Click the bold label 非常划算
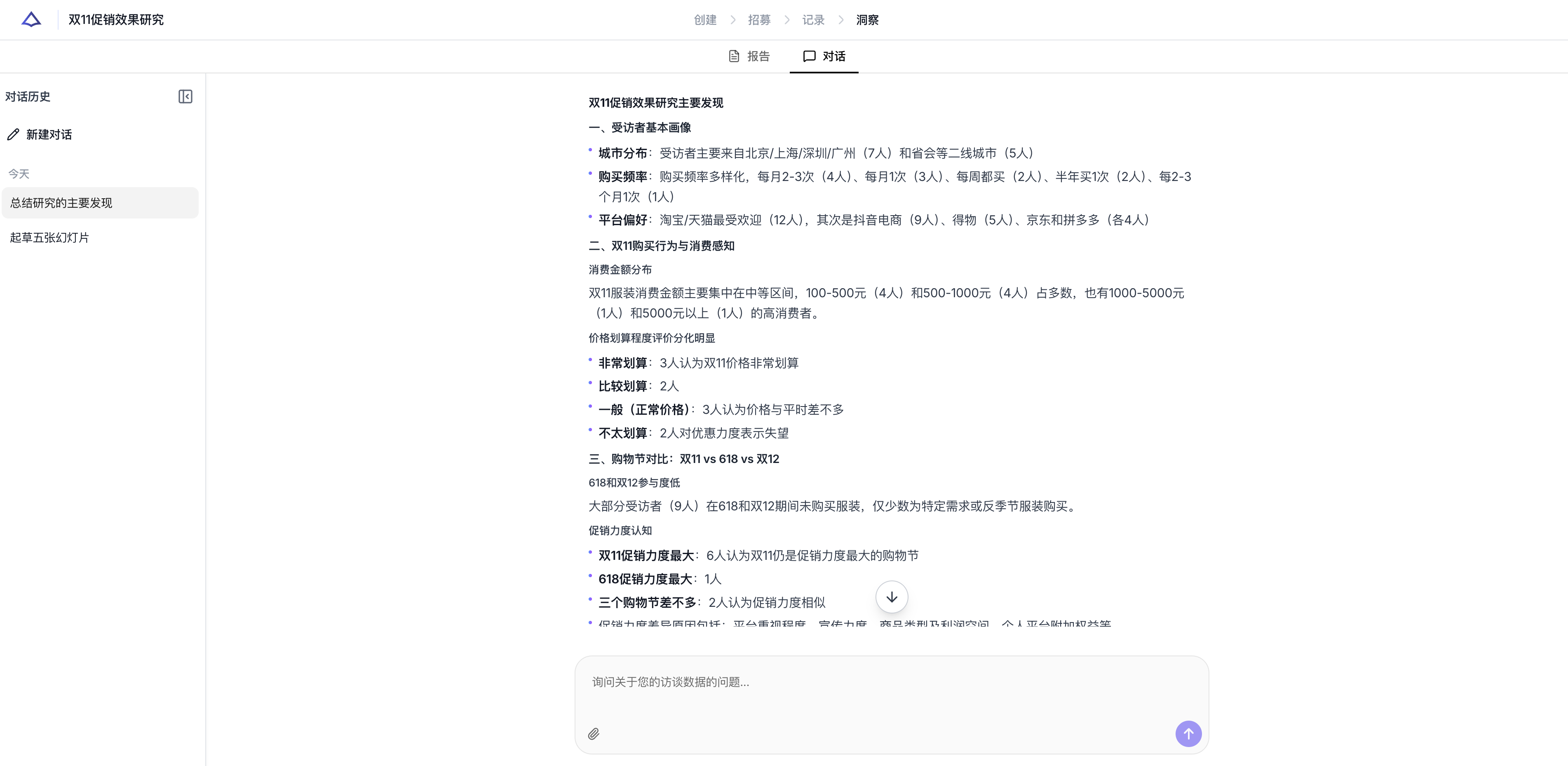Viewport: 1568px width, 766px height. [x=623, y=363]
